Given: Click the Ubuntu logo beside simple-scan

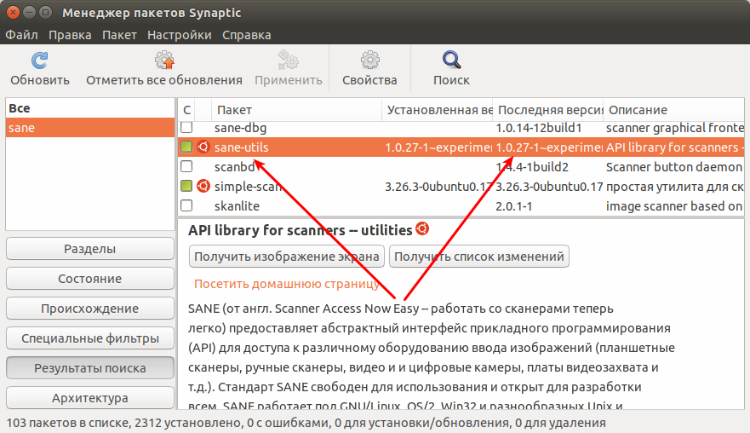Looking at the screenshot, I should click(x=203, y=186).
